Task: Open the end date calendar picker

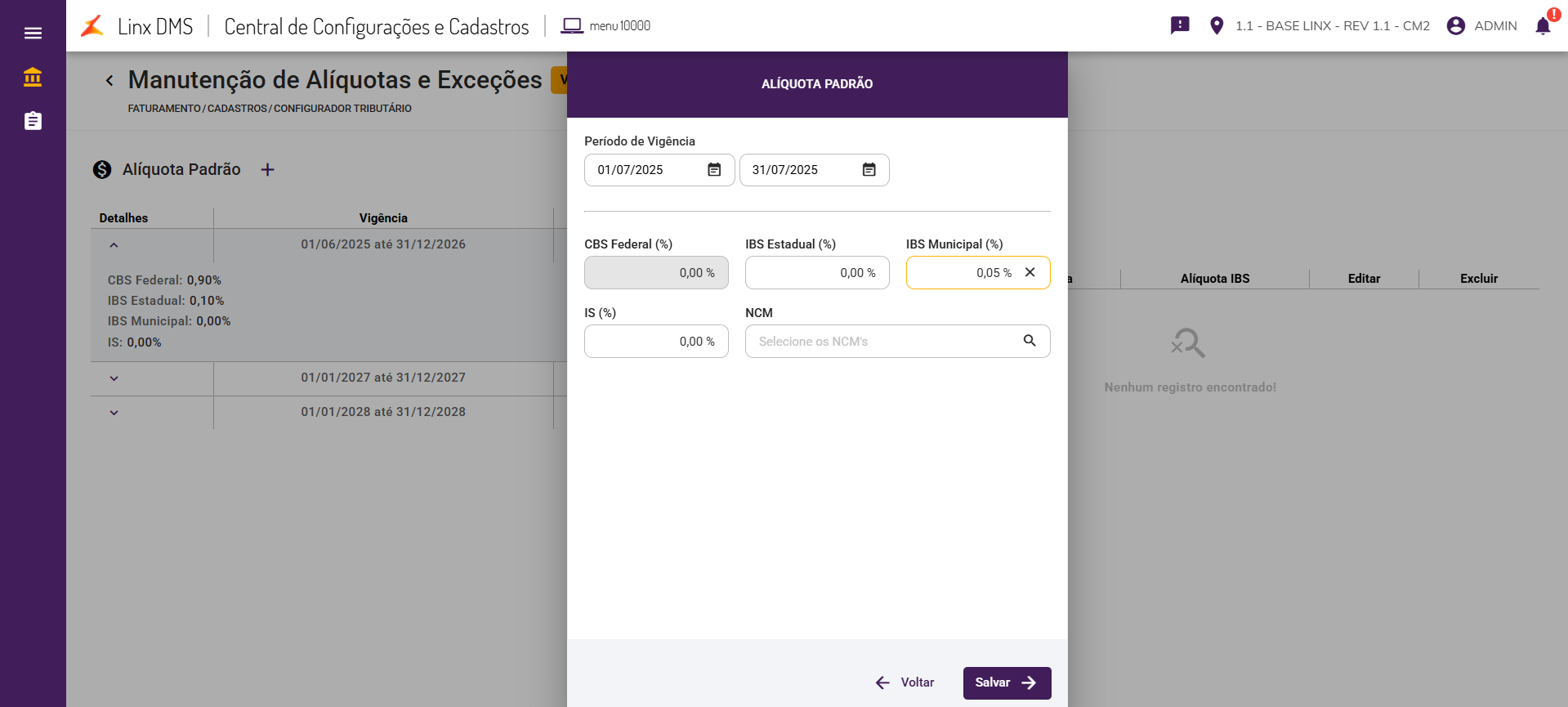Action: (x=869, y=170)
